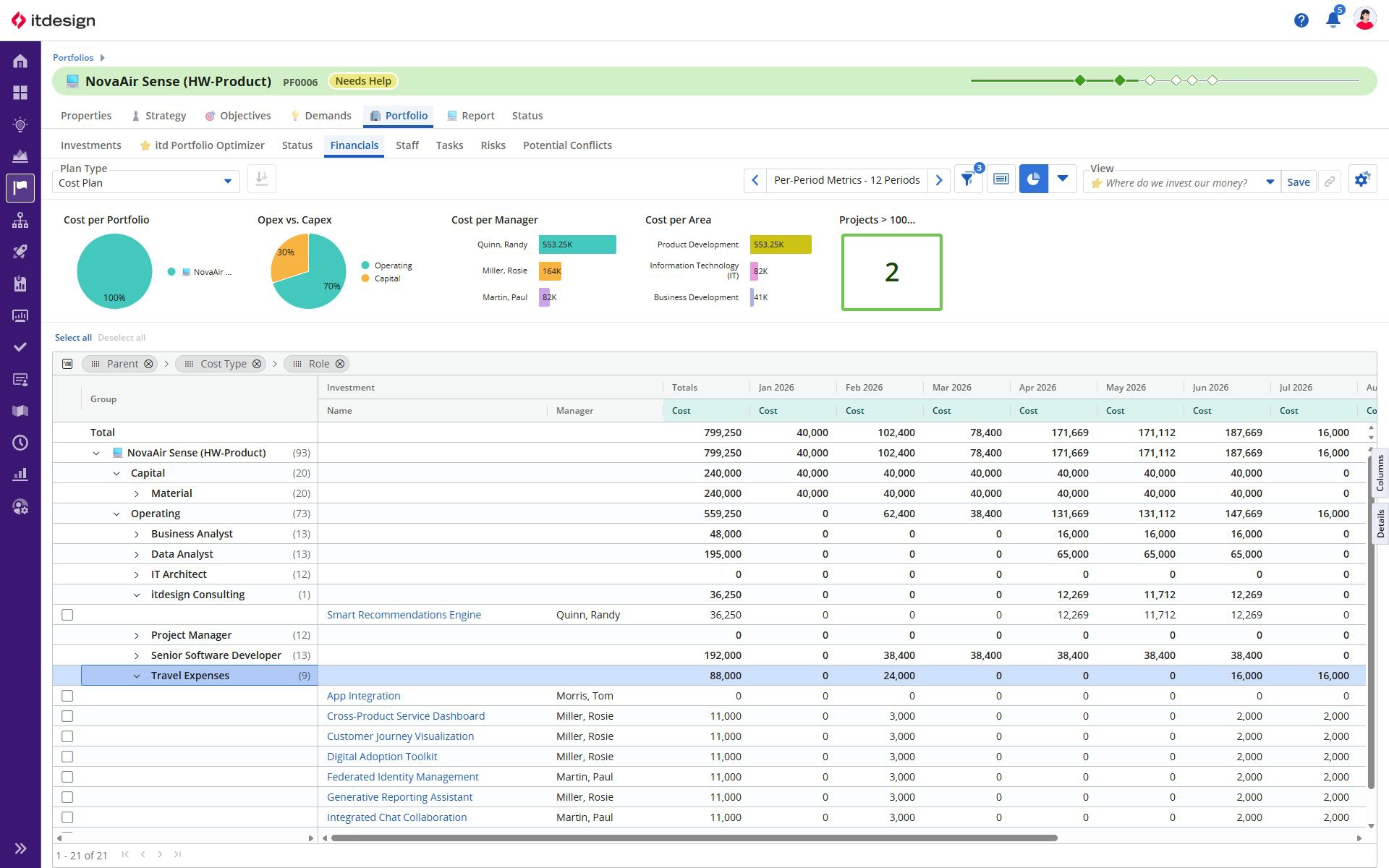1389x868 pixels.
Task: Open the grid settings gear icon
Action: tap(1362, 179)
